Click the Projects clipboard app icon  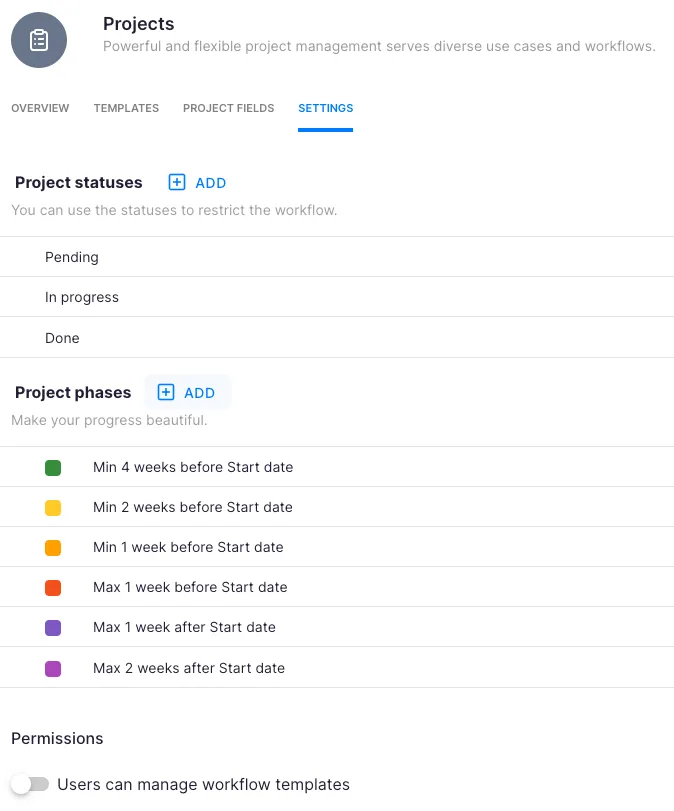[x=39, y=40]
